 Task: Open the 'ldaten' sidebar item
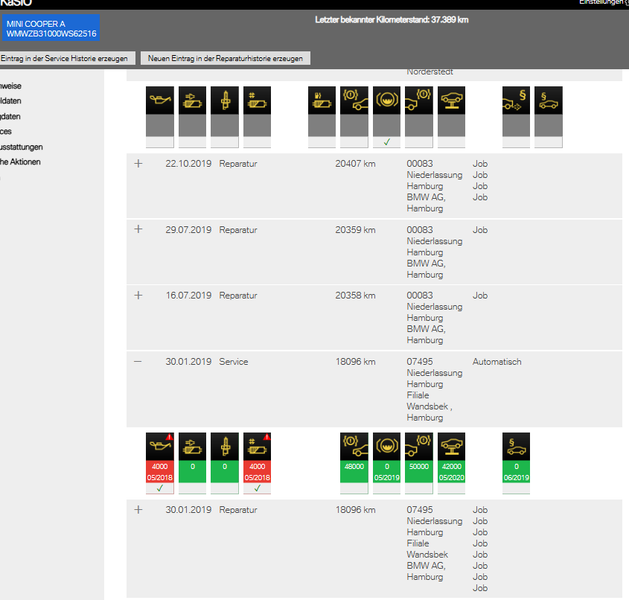click(x=10, y=101)
